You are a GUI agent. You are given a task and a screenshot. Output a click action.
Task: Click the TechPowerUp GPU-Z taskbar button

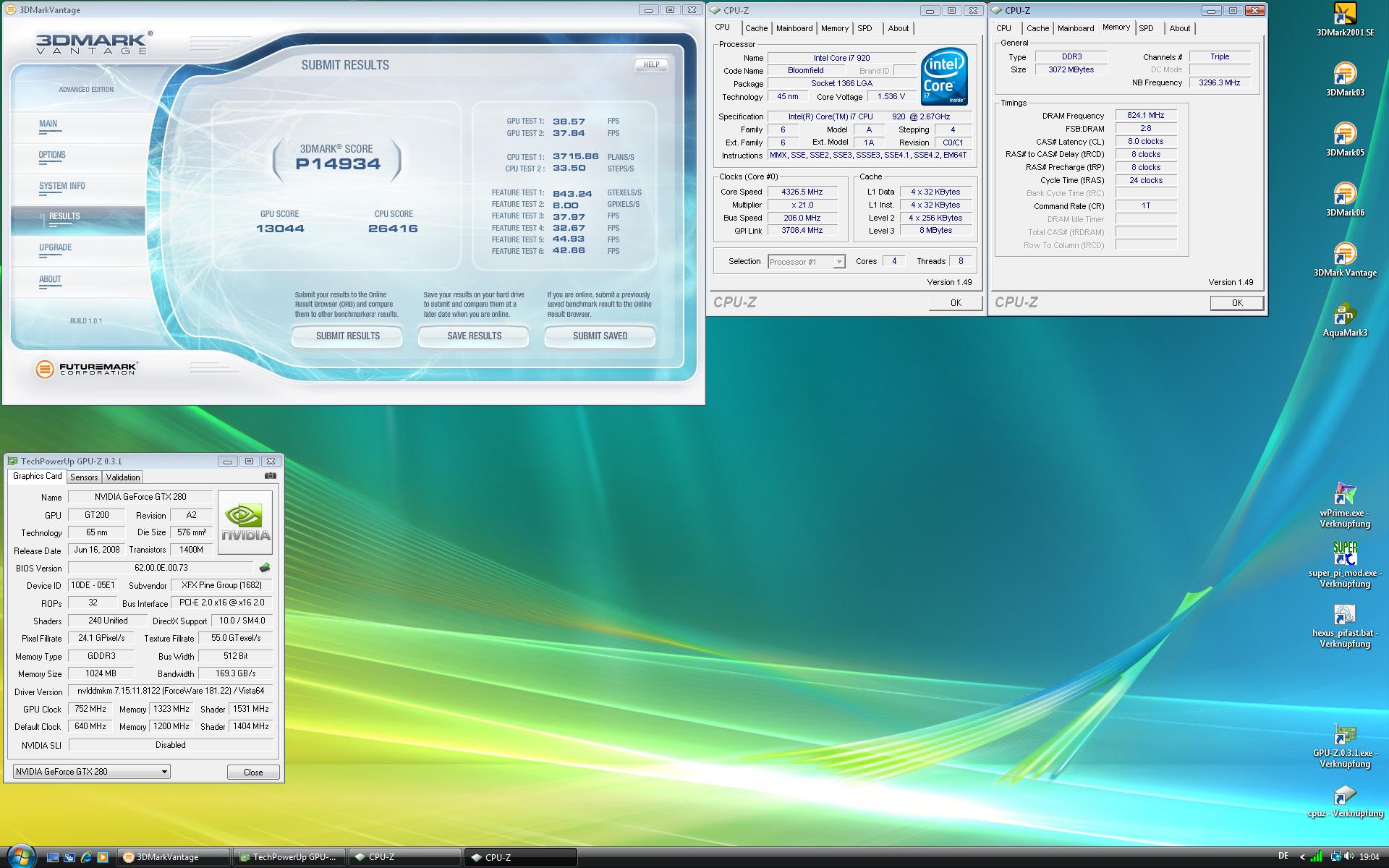click(x=291, y=857)
